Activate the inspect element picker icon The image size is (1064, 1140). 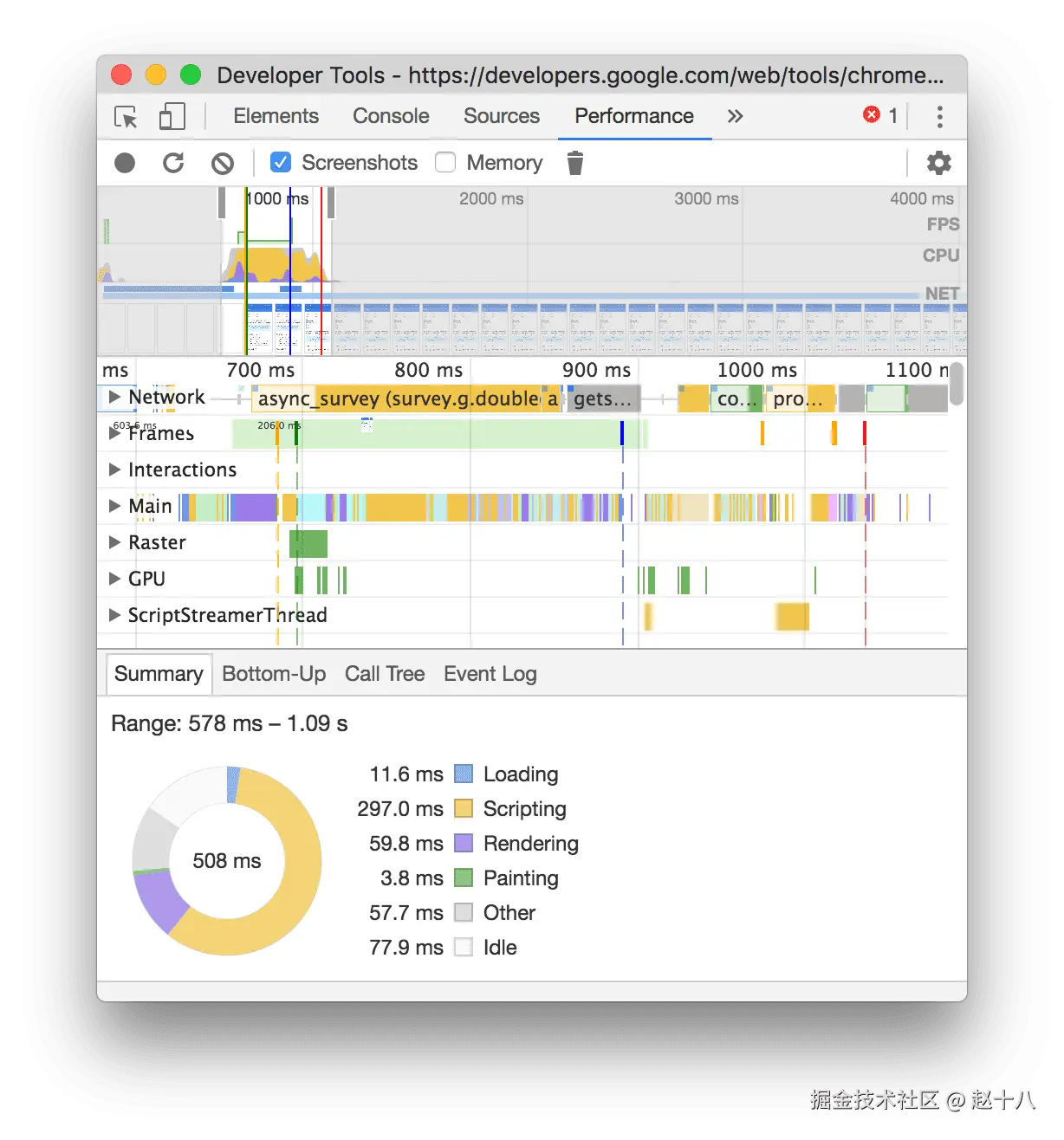[126, 117]
